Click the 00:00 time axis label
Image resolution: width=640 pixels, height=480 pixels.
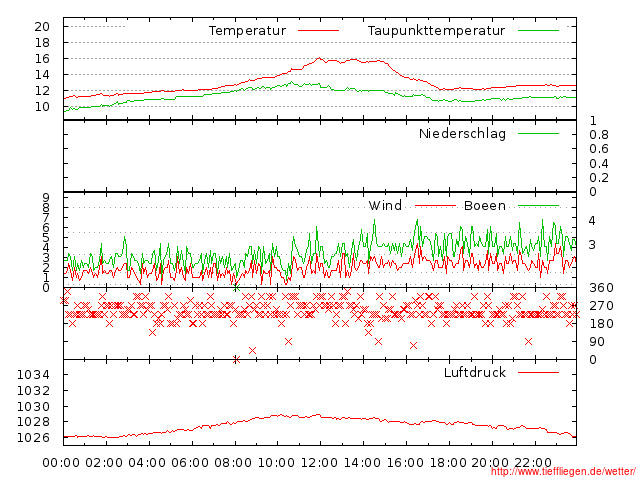[61, 463]
